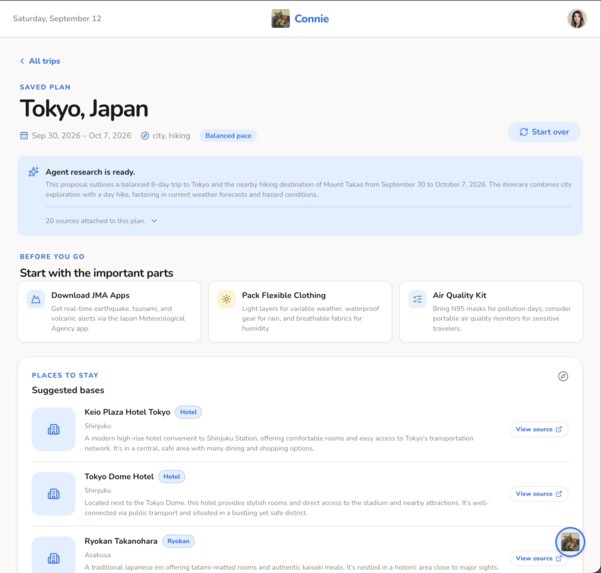View source for Tokyo Dome Hotel
Screen dimensions: 601x573
click(x=539, y=494)
